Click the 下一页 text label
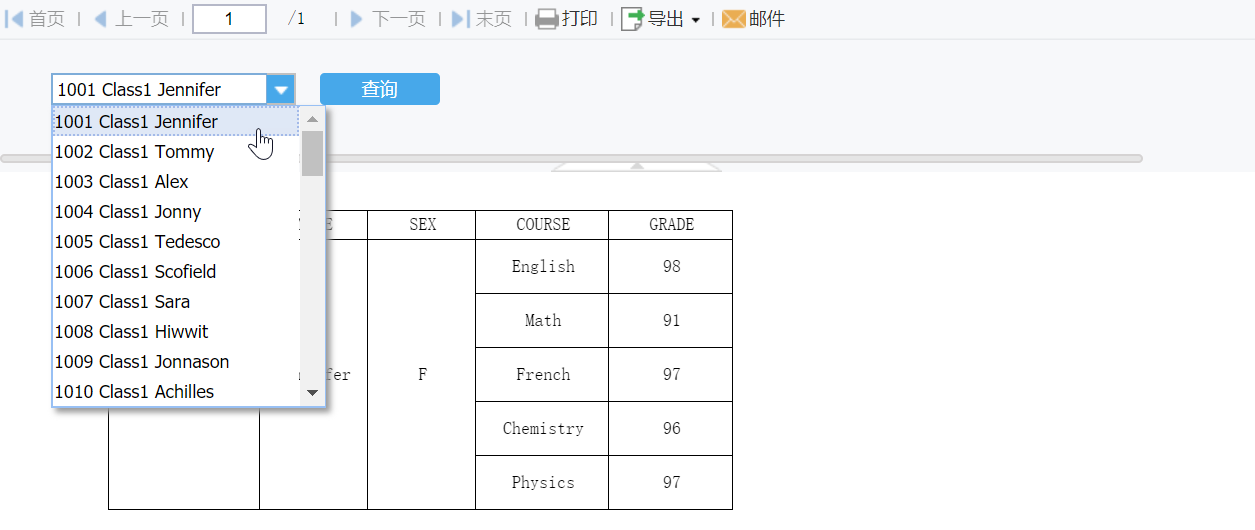1255x530 pixels. (x=399, y=19)
